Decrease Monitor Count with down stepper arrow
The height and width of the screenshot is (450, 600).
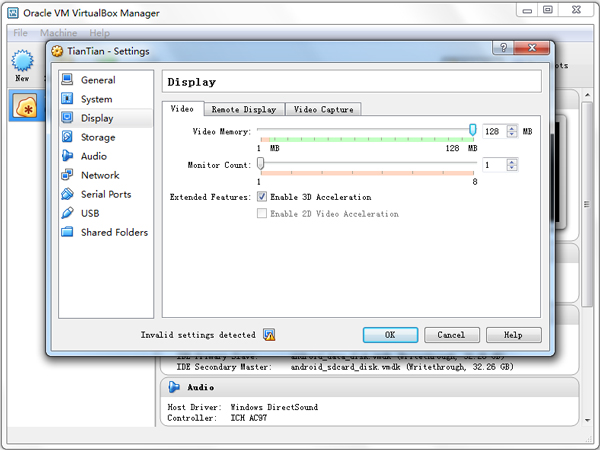pyautogui.click(x=512, y=168)
